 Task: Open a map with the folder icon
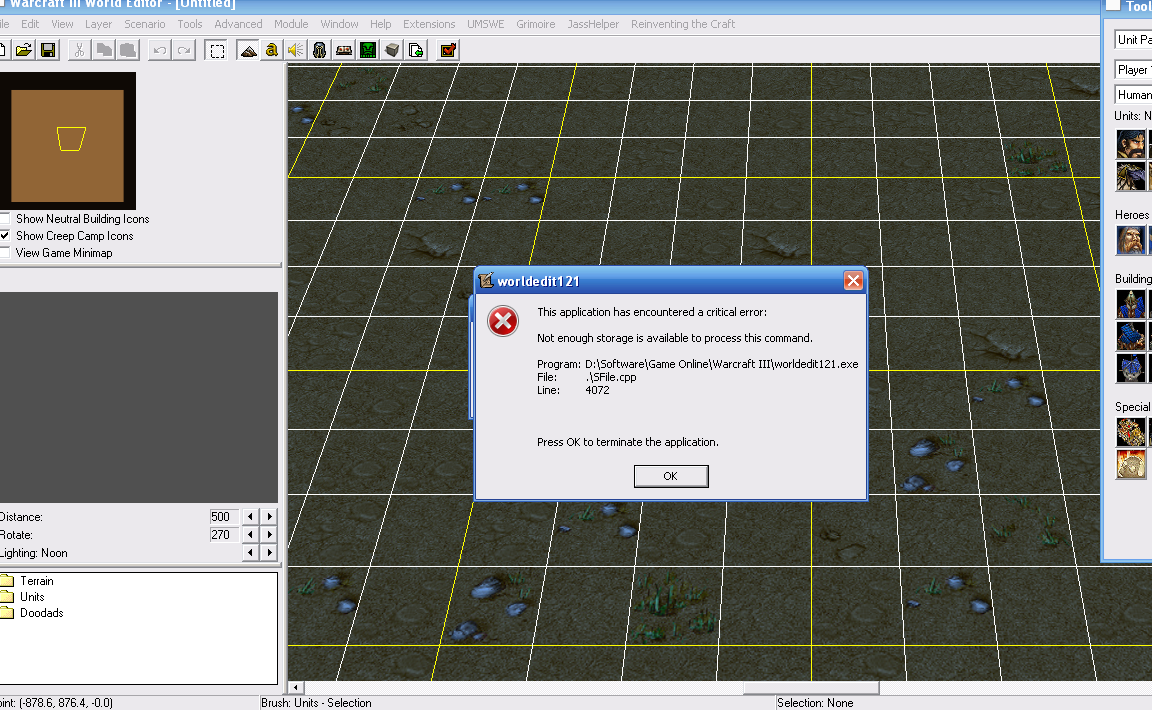coord(24,50)
